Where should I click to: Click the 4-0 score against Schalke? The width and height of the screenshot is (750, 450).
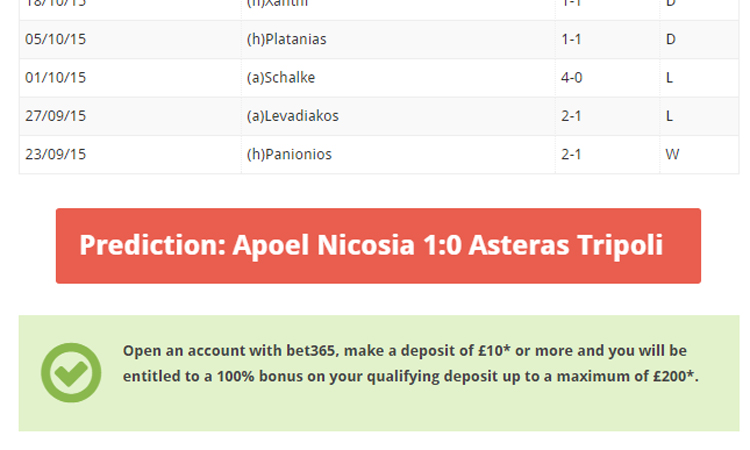[607, 77]
